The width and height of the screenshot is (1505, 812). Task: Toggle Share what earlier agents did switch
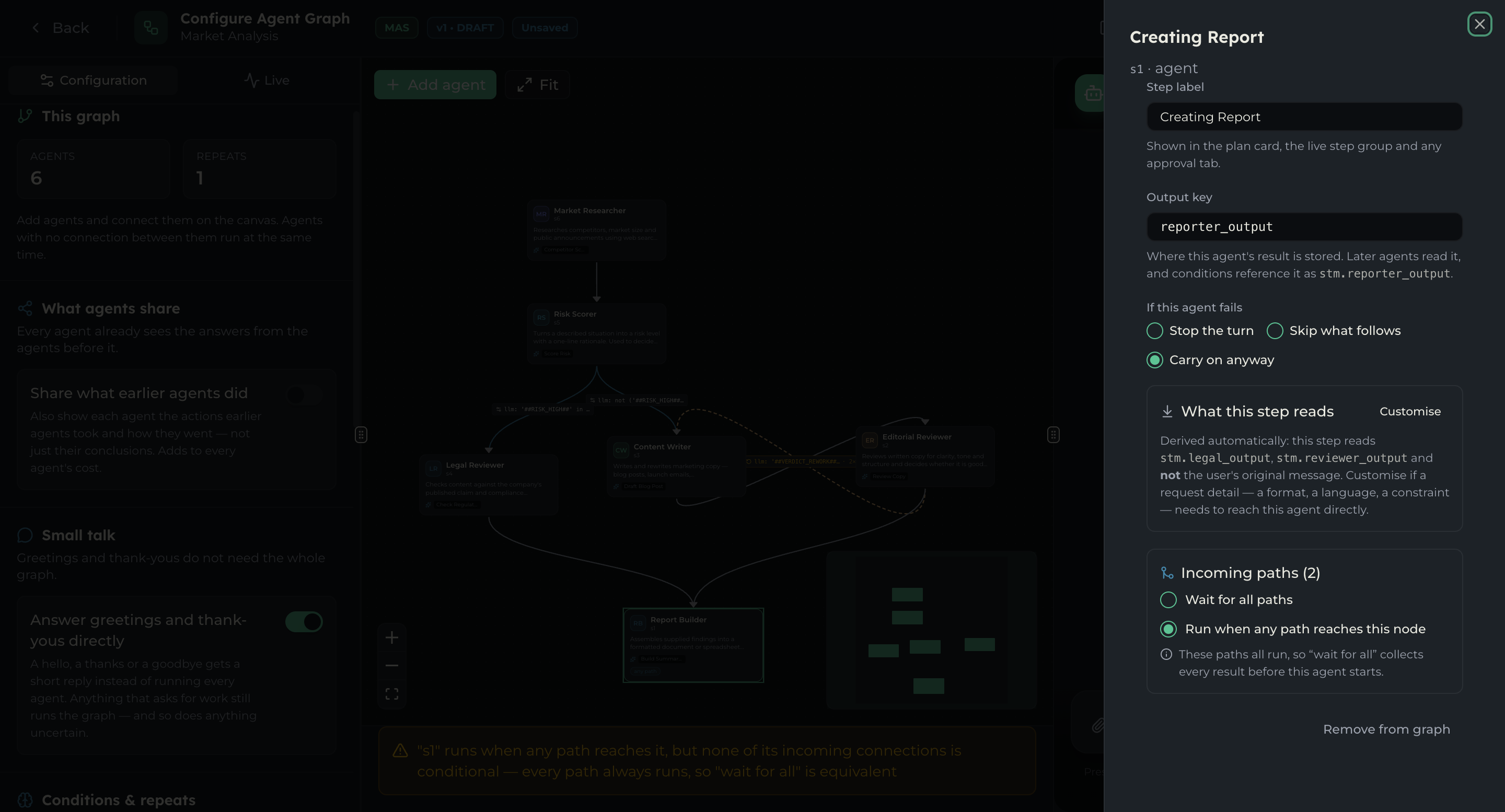(304, 395)
